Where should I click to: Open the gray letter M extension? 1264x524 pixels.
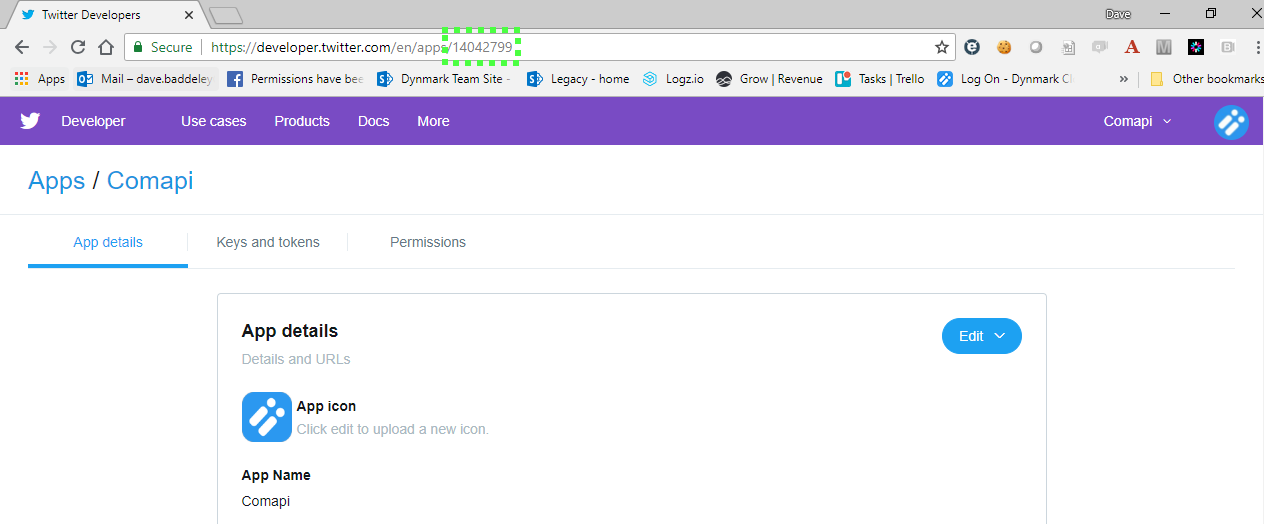1164,47
